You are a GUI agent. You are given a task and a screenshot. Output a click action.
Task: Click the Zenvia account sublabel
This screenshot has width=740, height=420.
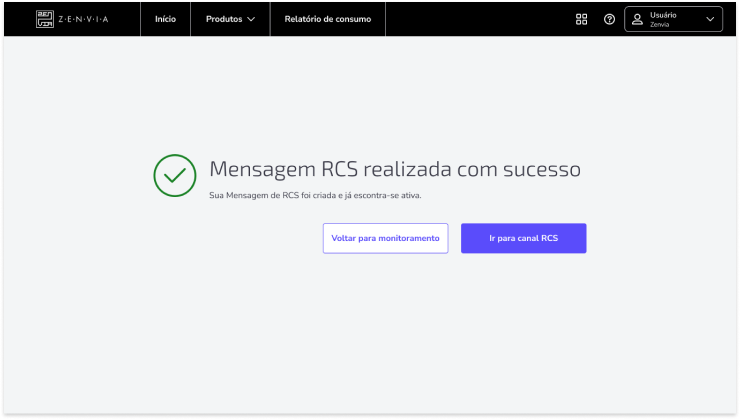[x=659, y=25]
